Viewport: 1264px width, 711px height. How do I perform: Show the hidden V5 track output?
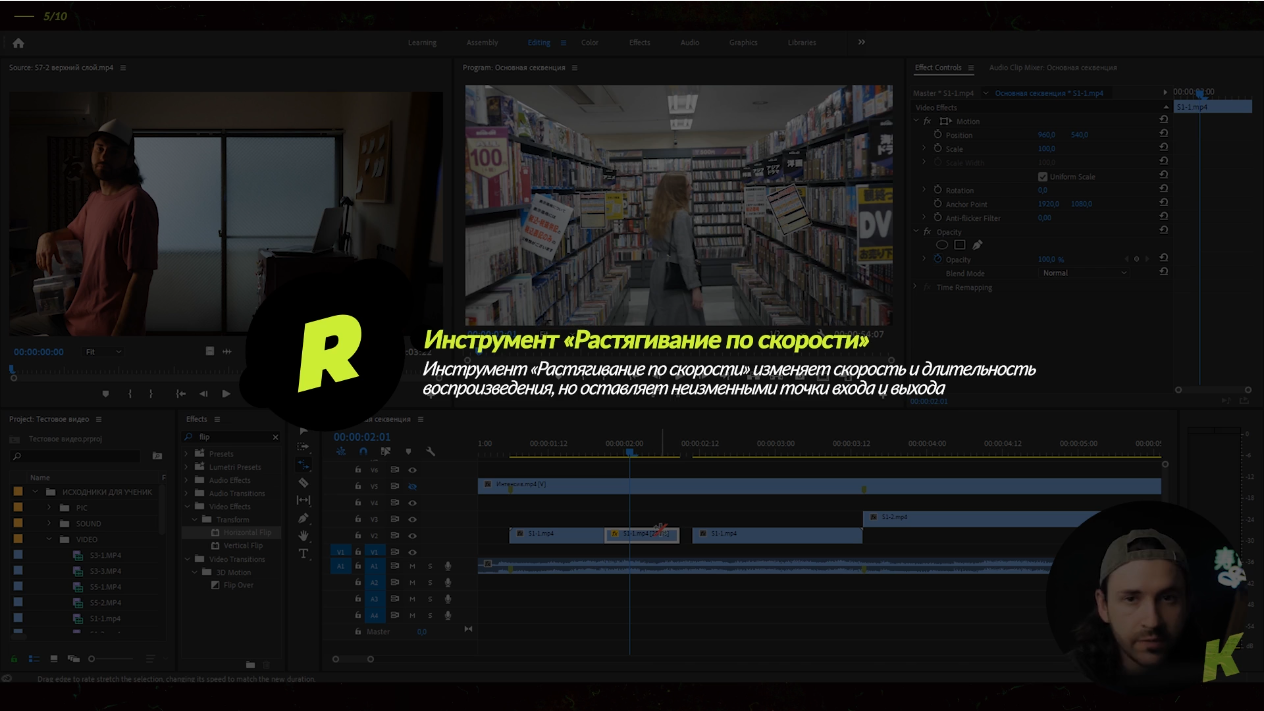[x=412, y=486]
